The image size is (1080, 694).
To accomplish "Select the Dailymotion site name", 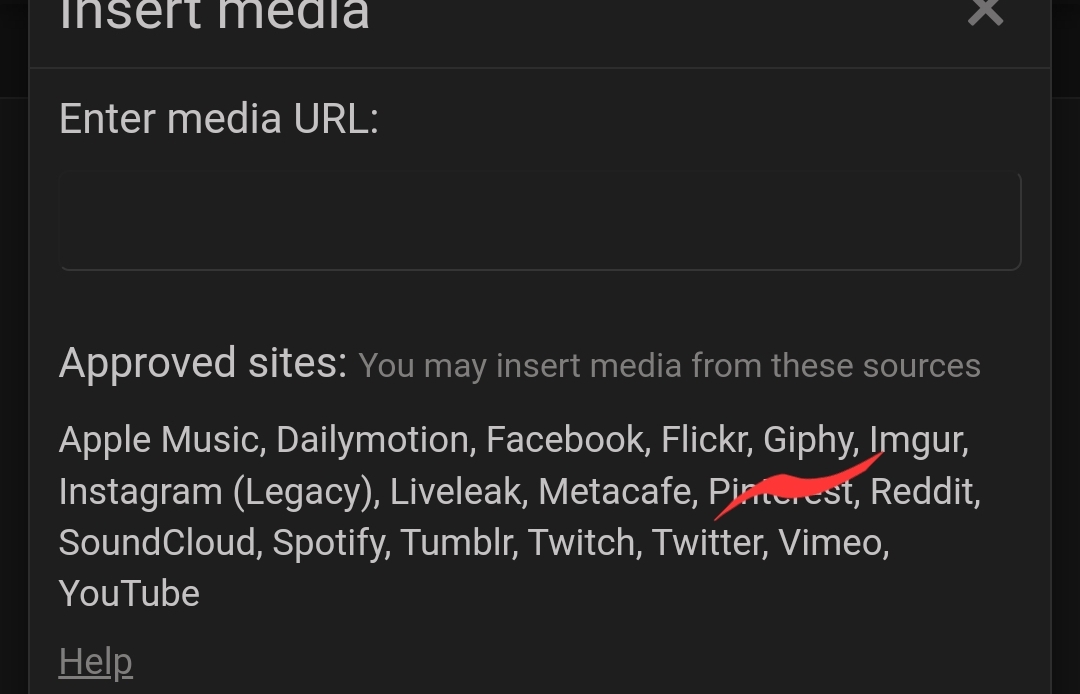I will (373, 440).
